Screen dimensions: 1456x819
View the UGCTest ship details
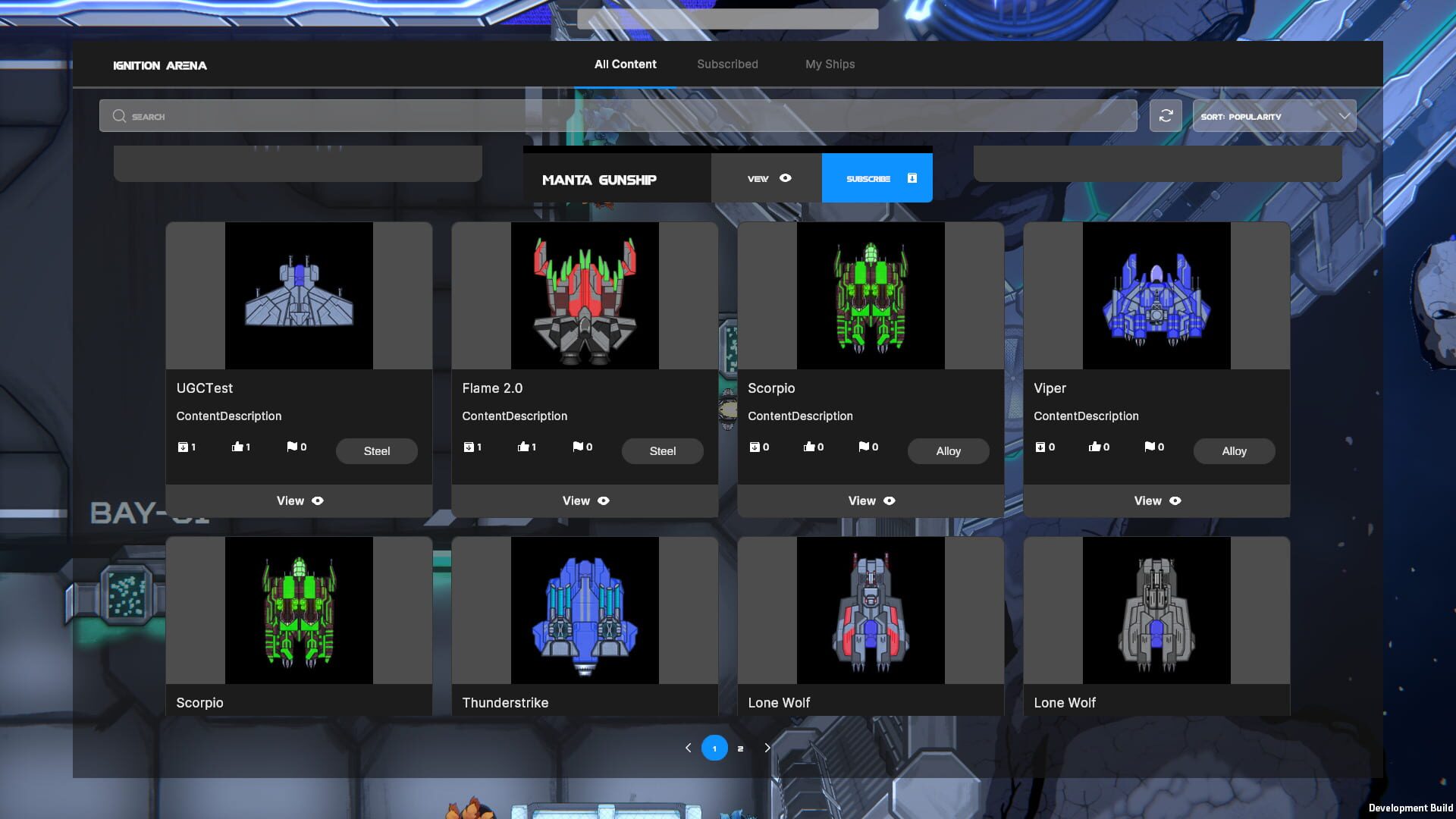(300, 500)
